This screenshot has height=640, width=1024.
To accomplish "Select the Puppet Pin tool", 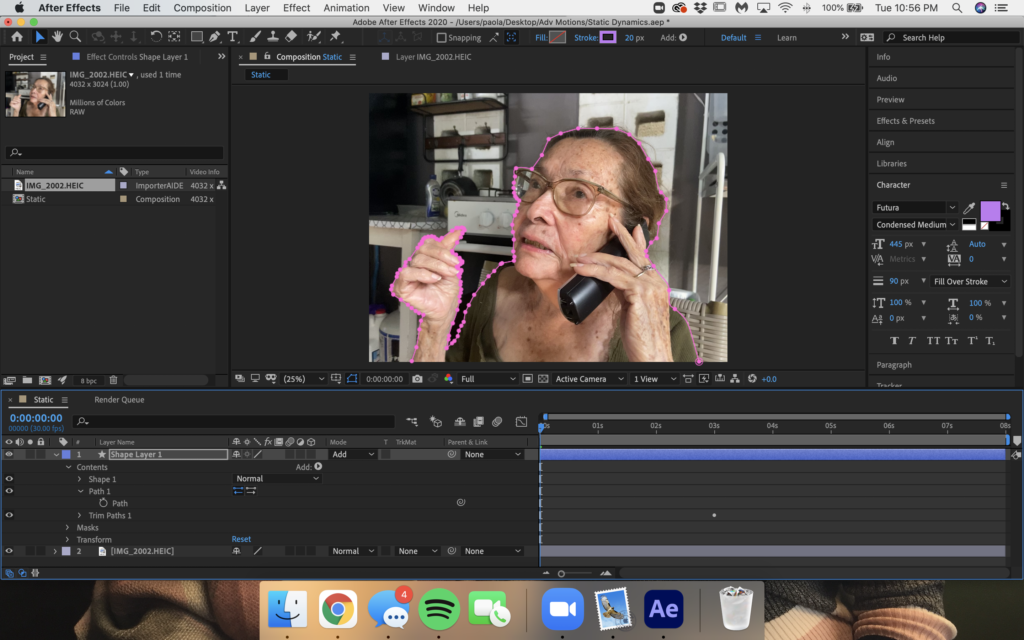I will 334,37.
